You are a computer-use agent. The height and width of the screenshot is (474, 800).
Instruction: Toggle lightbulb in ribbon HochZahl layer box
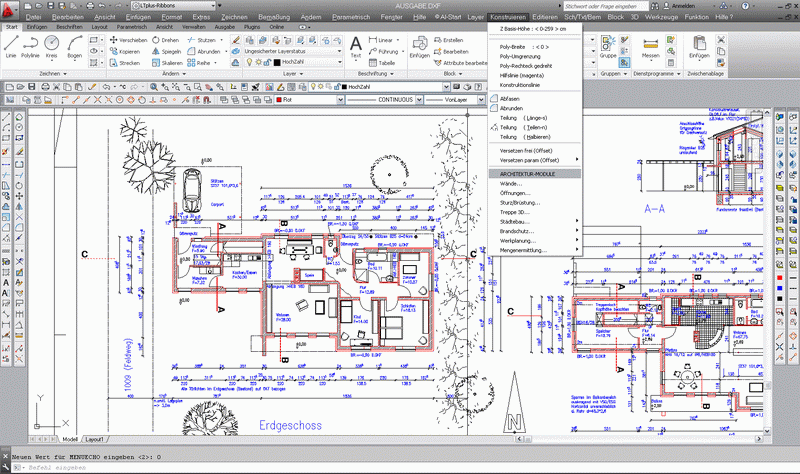coord(249,62)
